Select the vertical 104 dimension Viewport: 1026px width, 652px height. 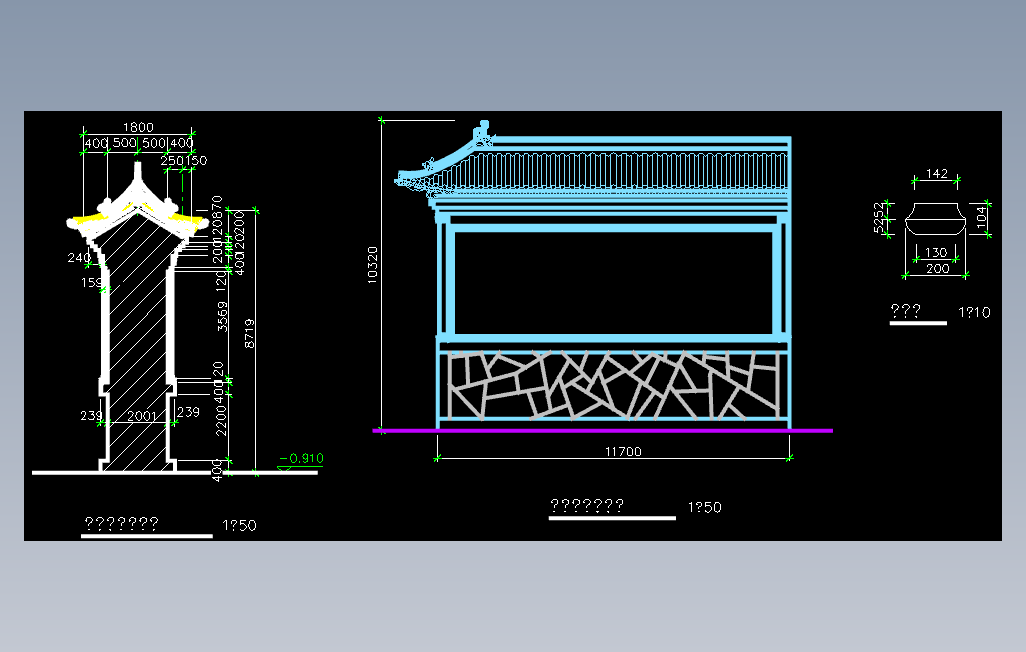[981, 217]
